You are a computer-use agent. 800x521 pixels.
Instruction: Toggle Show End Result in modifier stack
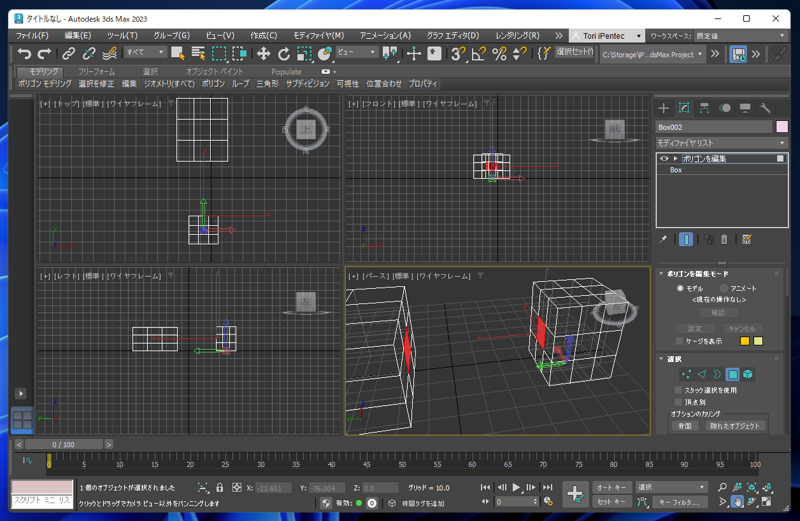point(686,239)
